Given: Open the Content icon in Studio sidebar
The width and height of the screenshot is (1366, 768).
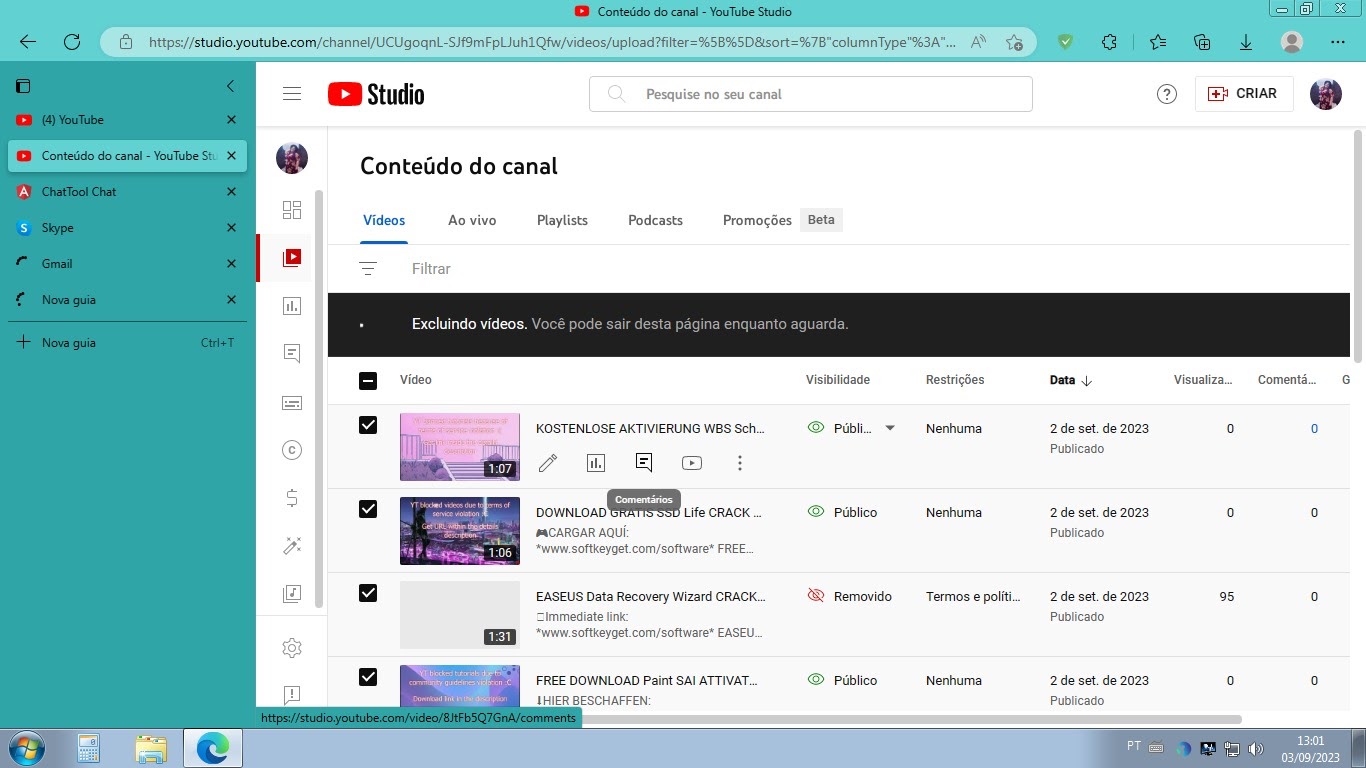Looking at the screenshot, I should pyautogui.click(x=292, y=258).
